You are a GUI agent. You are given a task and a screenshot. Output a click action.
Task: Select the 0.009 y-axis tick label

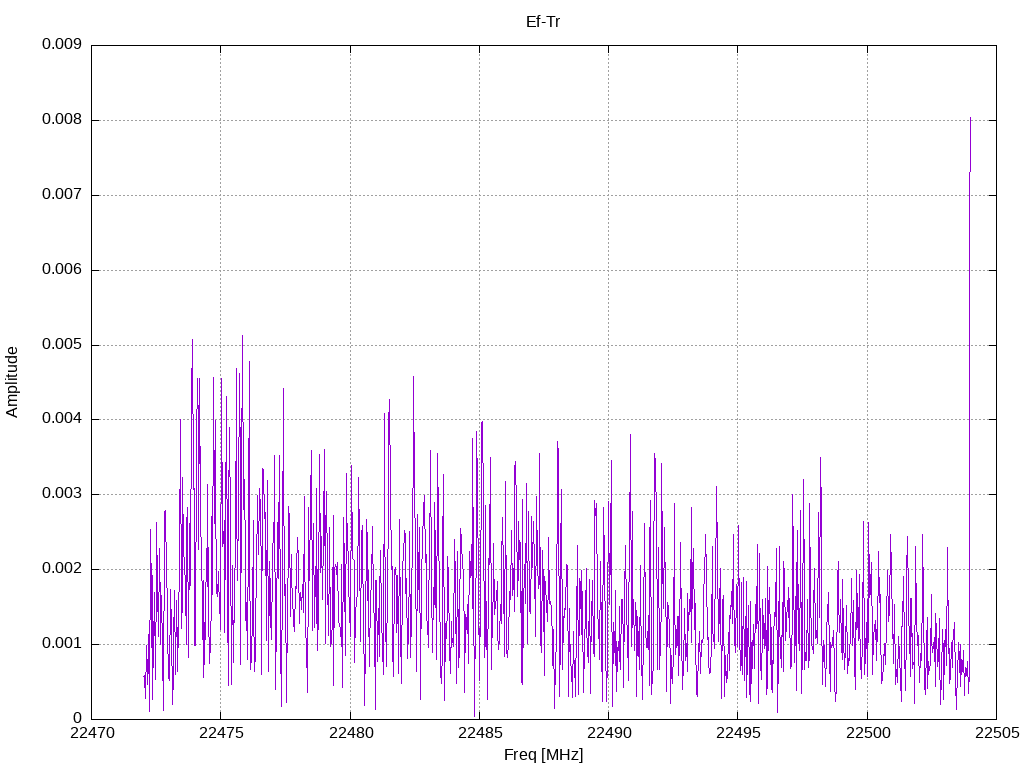coord(61,45)
